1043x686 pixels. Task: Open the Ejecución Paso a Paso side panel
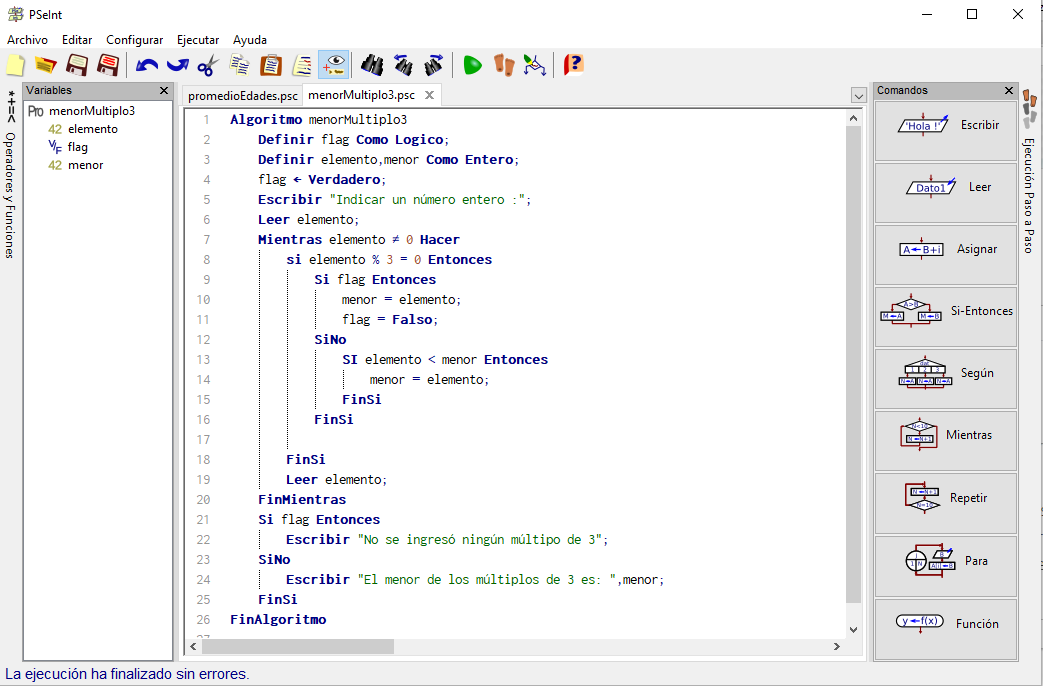(x=1028, y=172)
